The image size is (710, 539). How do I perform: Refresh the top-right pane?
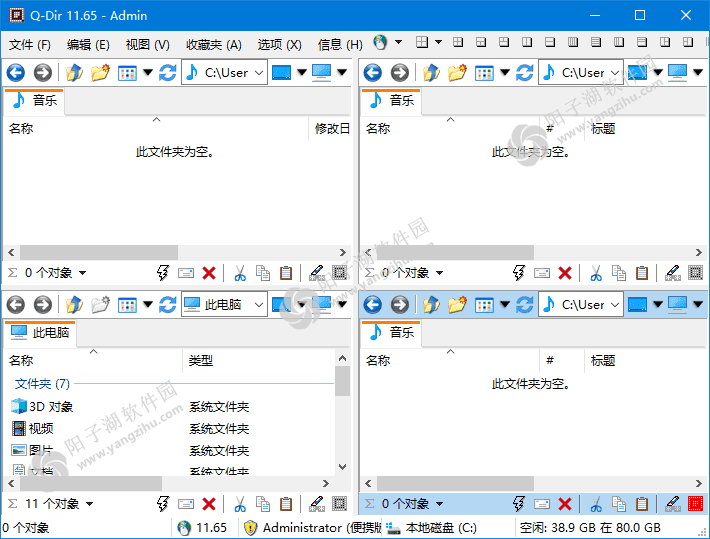tap(524, 72)
